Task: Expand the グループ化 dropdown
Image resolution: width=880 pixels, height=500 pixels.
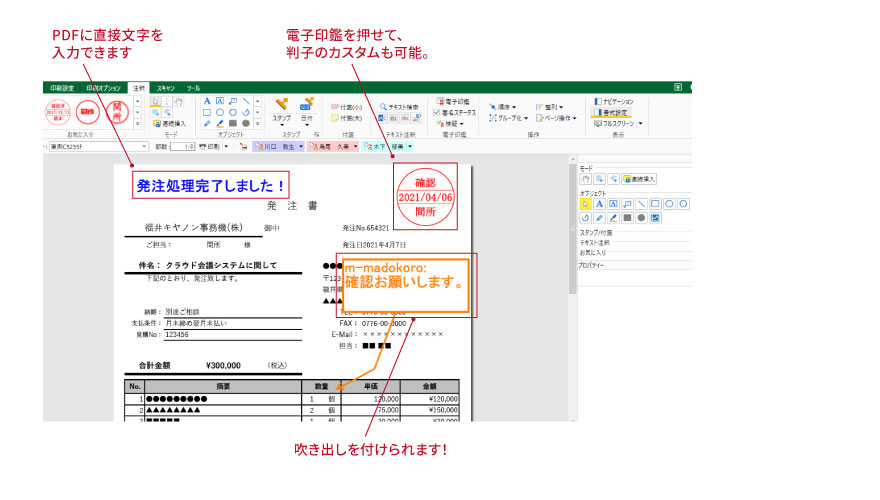Action: [x=508, y=118]
